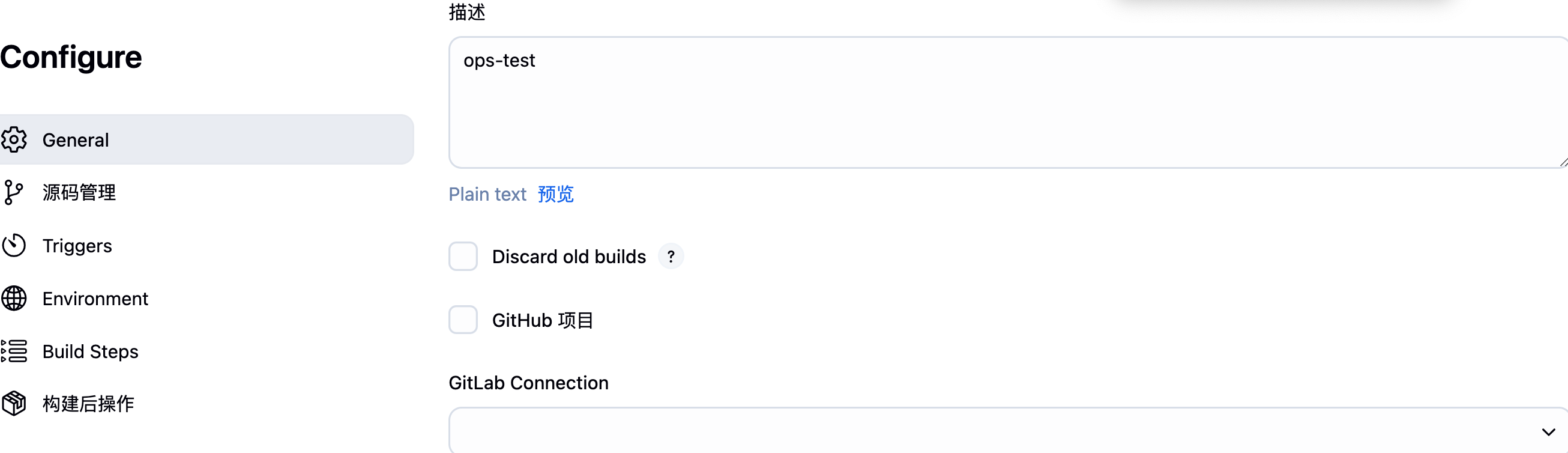Click the 构建后操作 package icon
Viewport: 1568px width, 453px height.
click(x=14, y=403)
